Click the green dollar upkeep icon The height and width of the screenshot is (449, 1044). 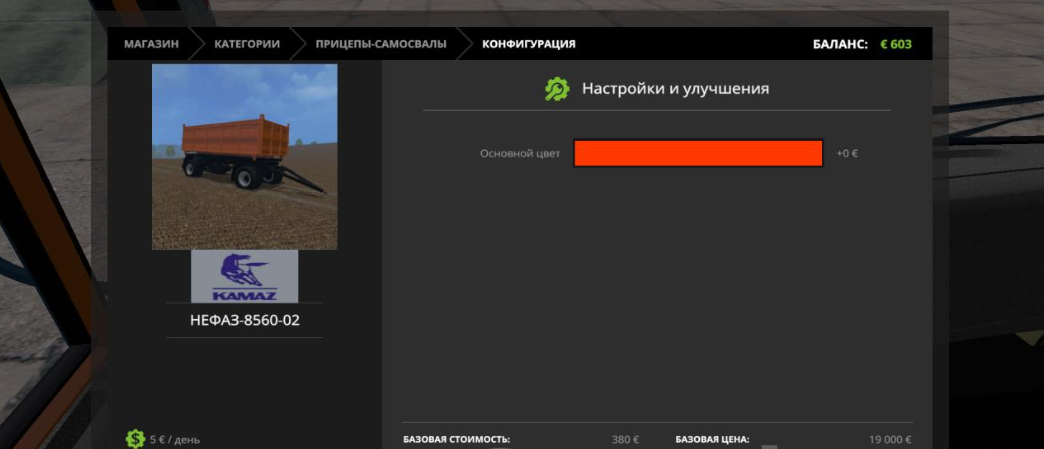135,438
